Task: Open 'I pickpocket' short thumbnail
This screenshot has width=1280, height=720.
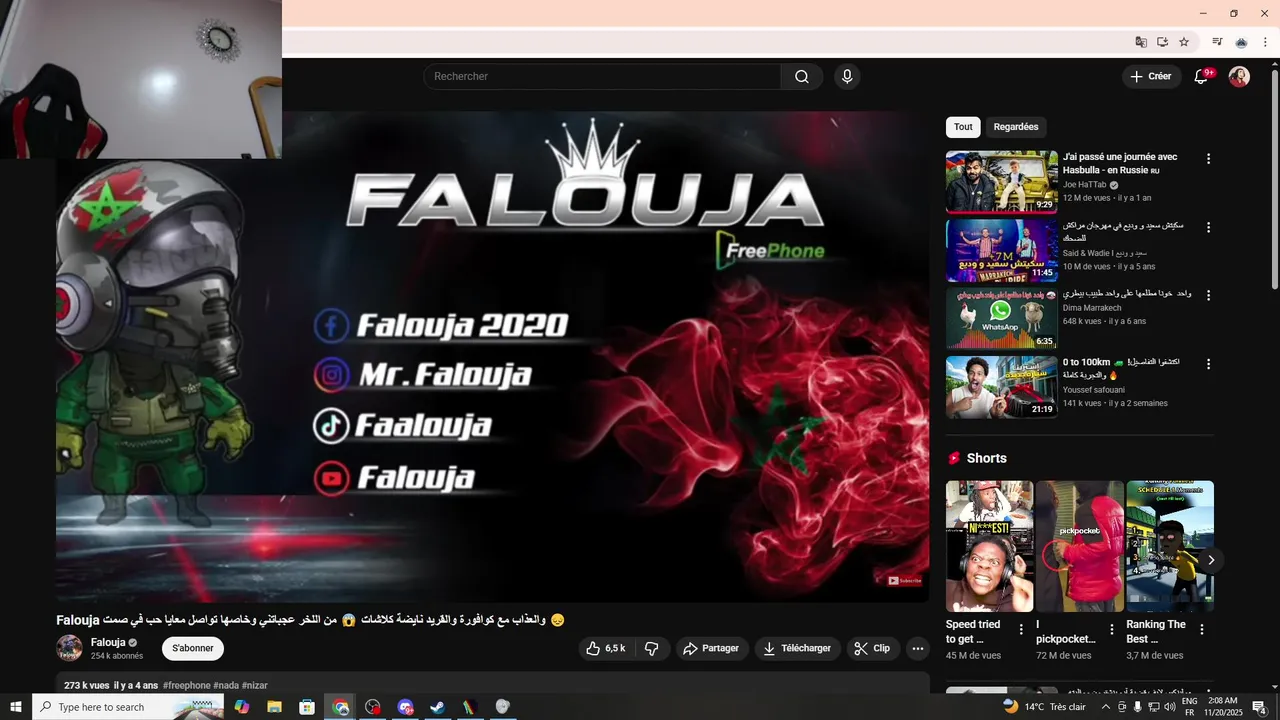Action: 1080,546
